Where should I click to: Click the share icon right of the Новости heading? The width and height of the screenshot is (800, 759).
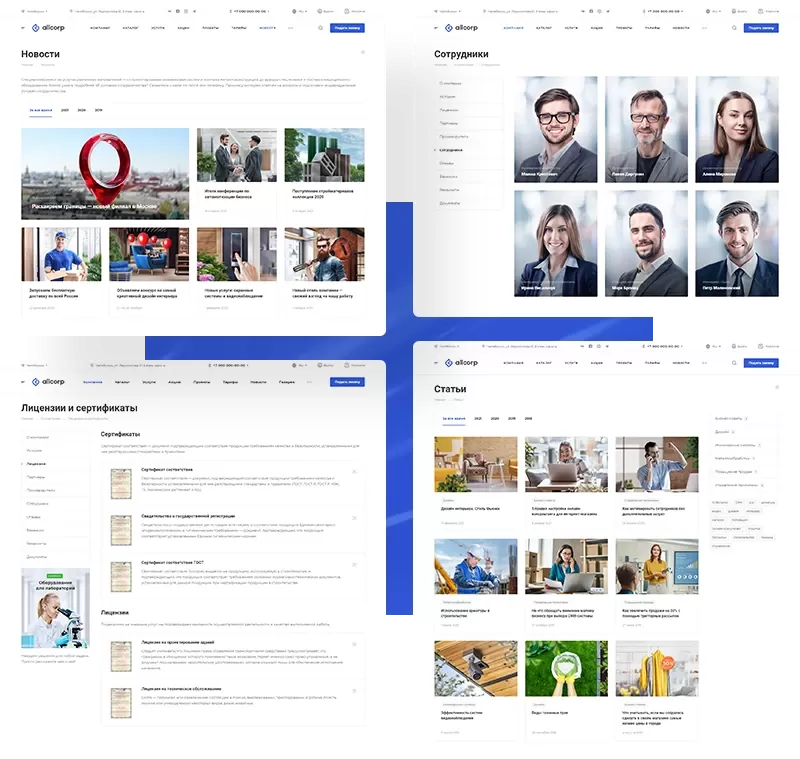362,52
